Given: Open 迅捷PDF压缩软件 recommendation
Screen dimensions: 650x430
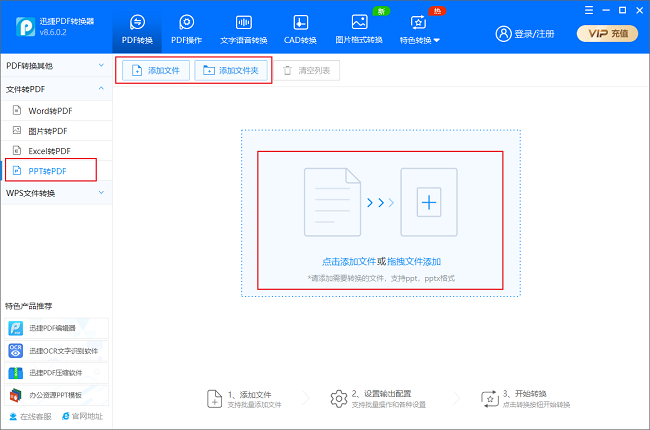Looking at the screenshot, I should [56, 373].
